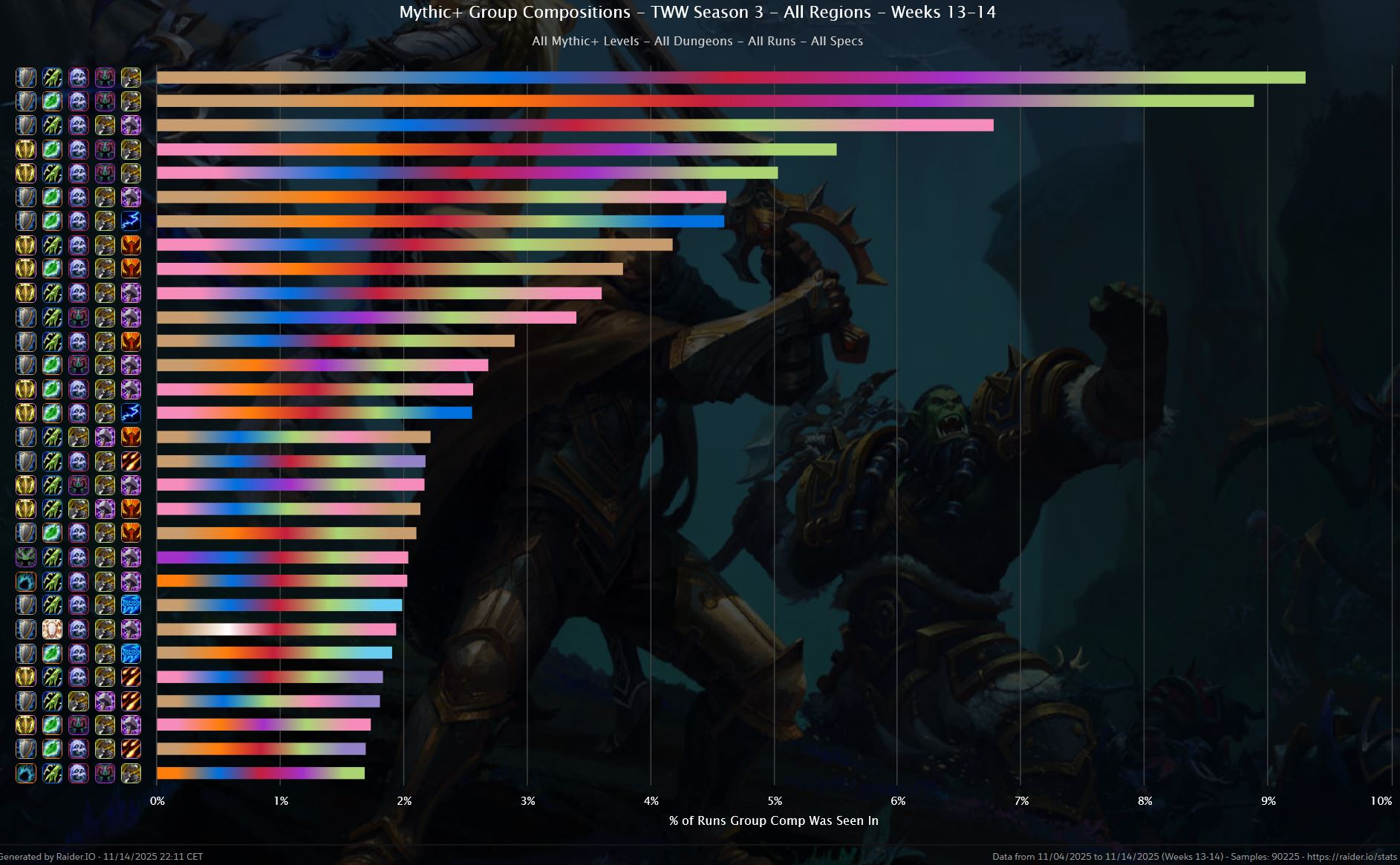Select the gray shield icon in the top row
Screen dimensions: 1400x865
(x=26, y=77)
